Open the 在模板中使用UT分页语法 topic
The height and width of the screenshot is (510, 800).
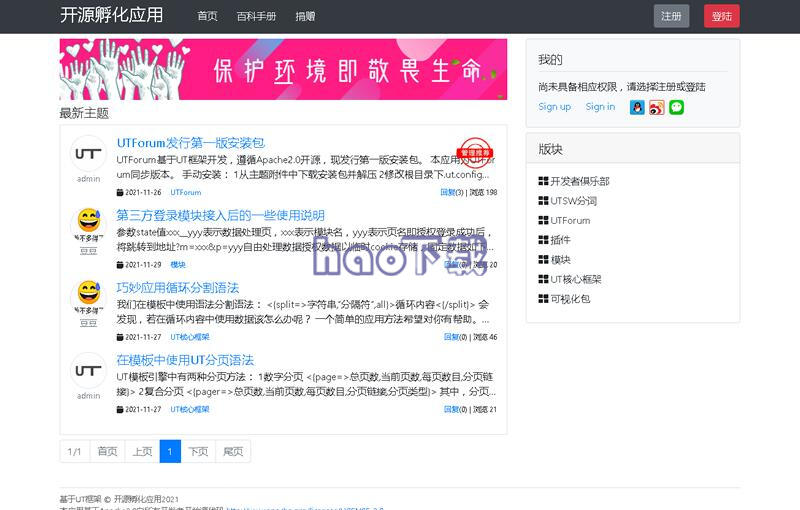[x=185, y=360]
